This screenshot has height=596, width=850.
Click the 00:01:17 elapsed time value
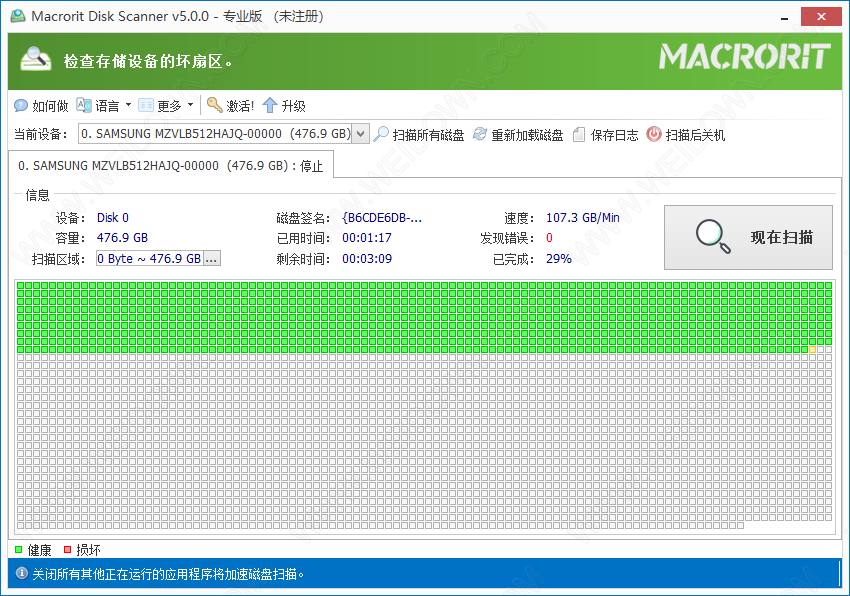pos(367,238)
